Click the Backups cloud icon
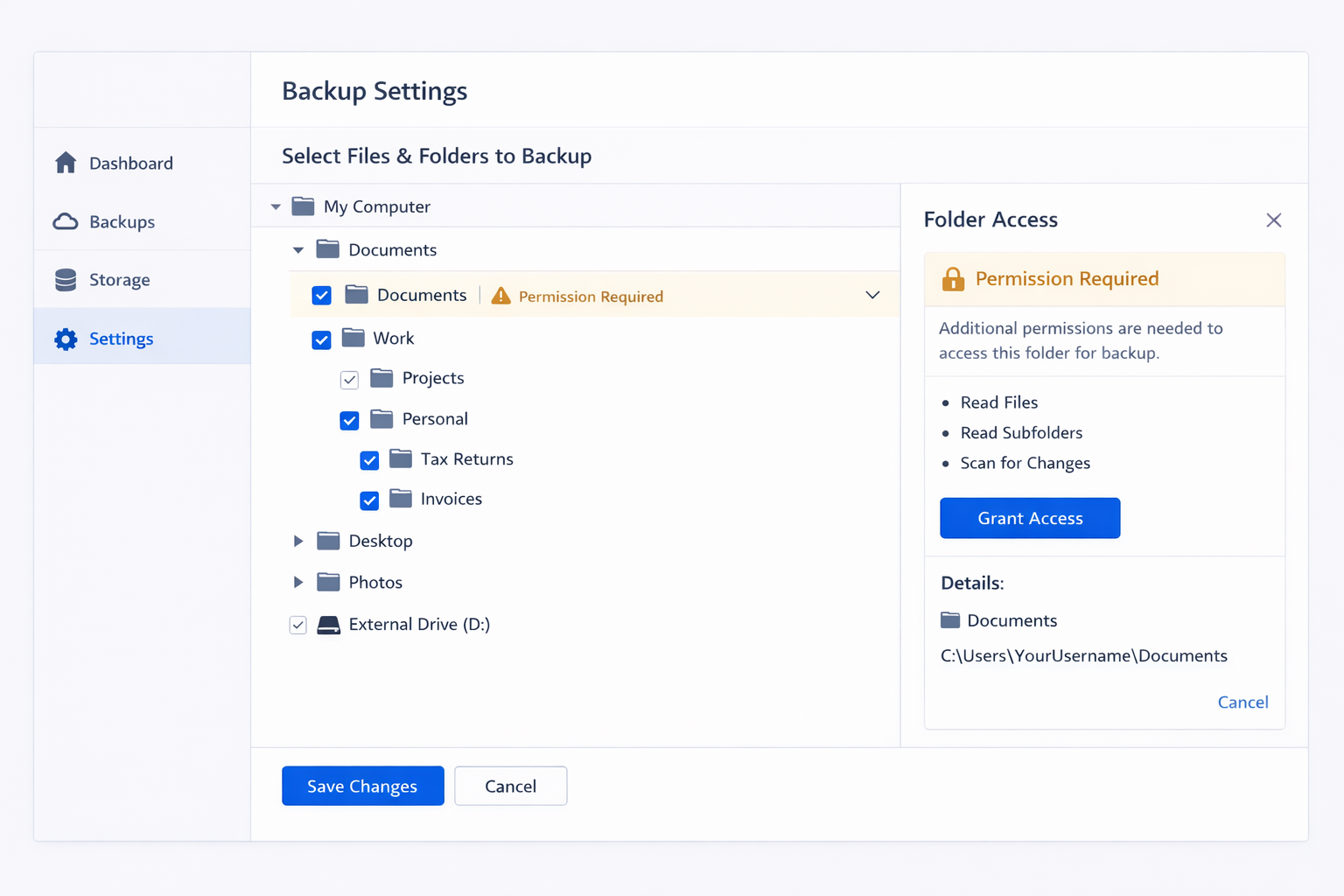 click(66, 221)
